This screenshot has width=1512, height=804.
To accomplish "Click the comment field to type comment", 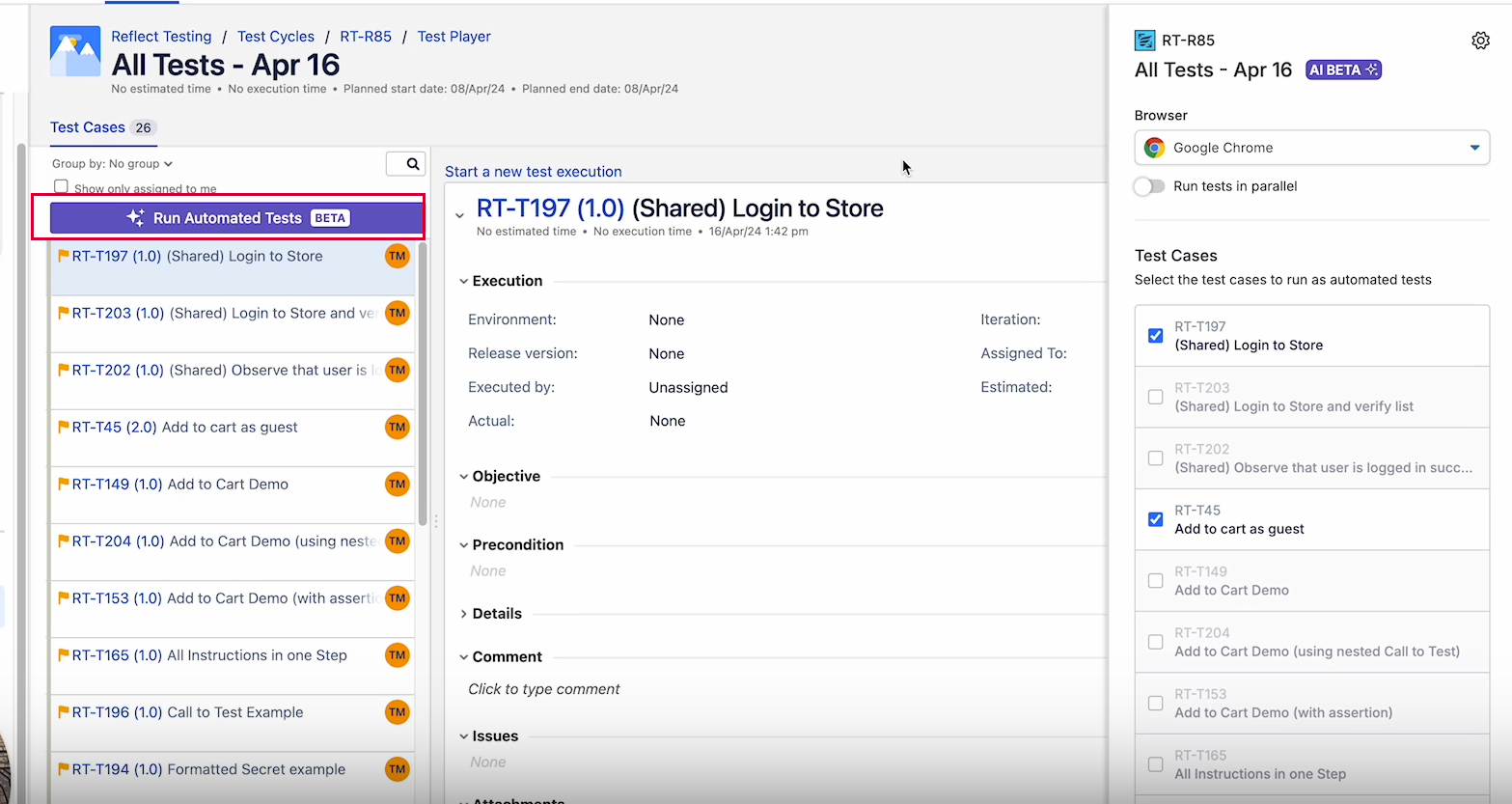I will (x=544, y=689).
